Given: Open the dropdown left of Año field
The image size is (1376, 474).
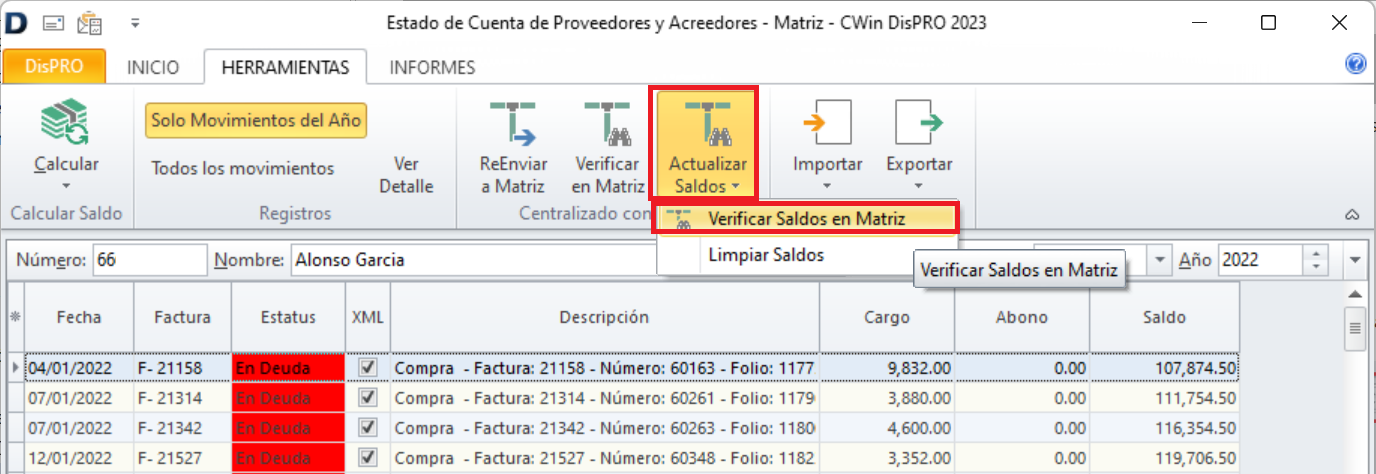Looking at the screenshot, I should pos(1161,260).
